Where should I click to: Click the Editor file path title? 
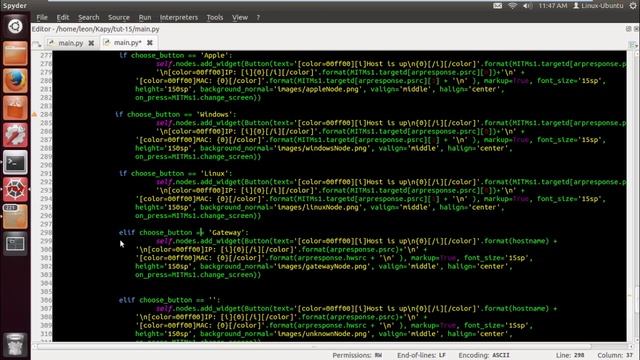pyautogui.click(x=96, y=29)
